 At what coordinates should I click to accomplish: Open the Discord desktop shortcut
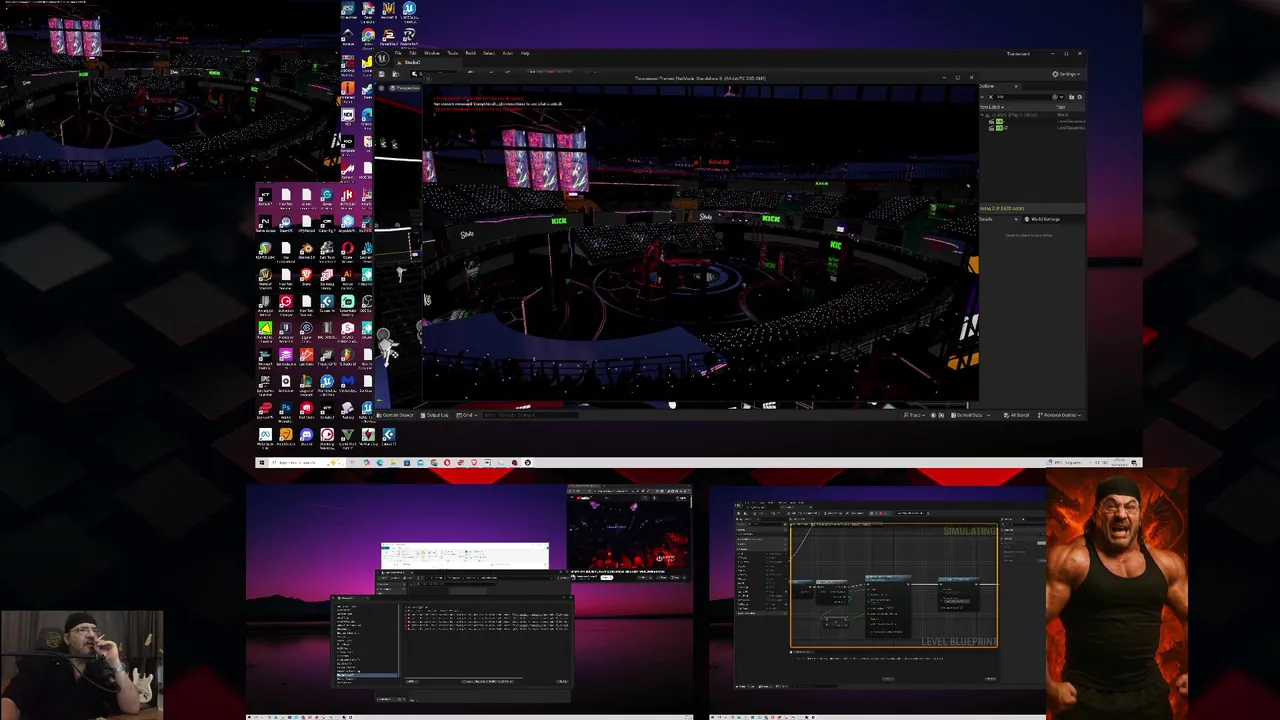click(x=306, y=437)
